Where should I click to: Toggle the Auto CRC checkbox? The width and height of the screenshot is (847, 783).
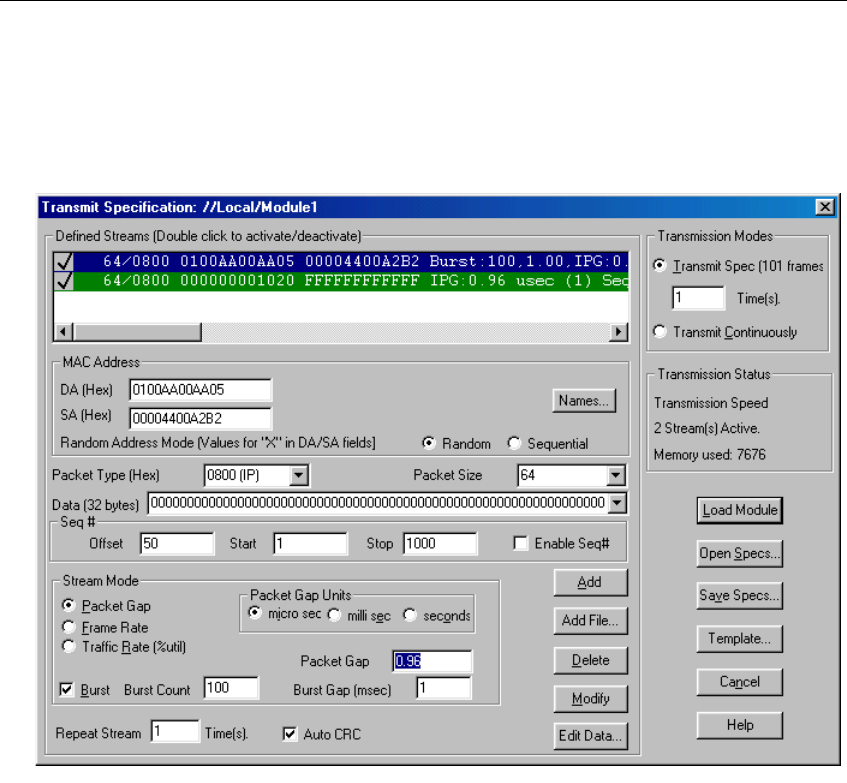coord(290,734)
